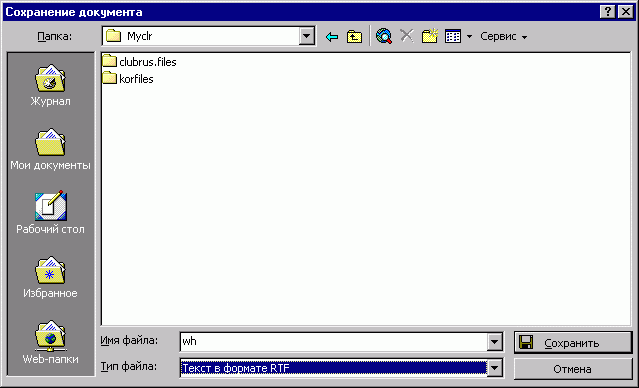Open Избранное in the places bar
639x388 pixels.
point(50,278)
